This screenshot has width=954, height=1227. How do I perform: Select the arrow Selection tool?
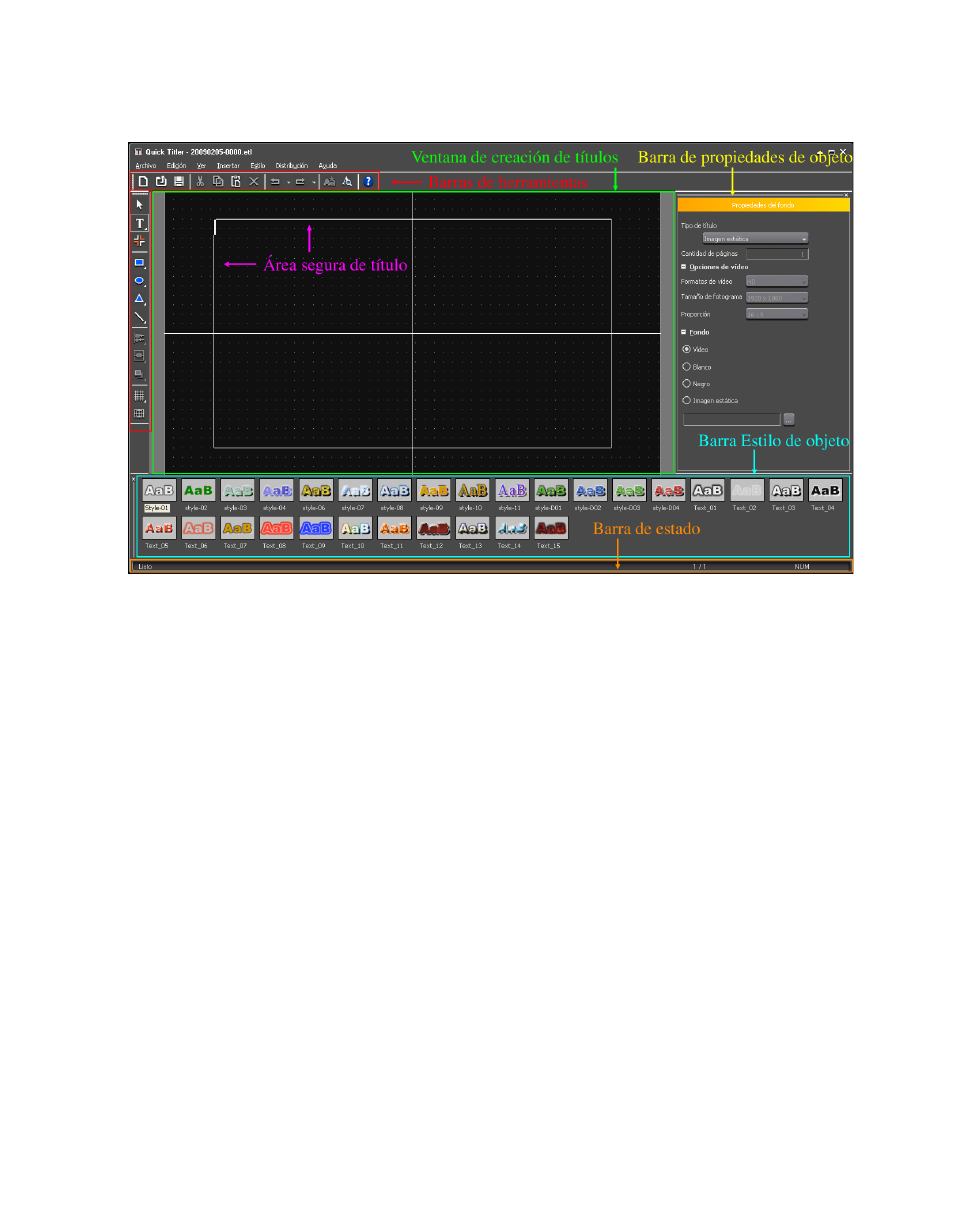click(x=140, y=204)
